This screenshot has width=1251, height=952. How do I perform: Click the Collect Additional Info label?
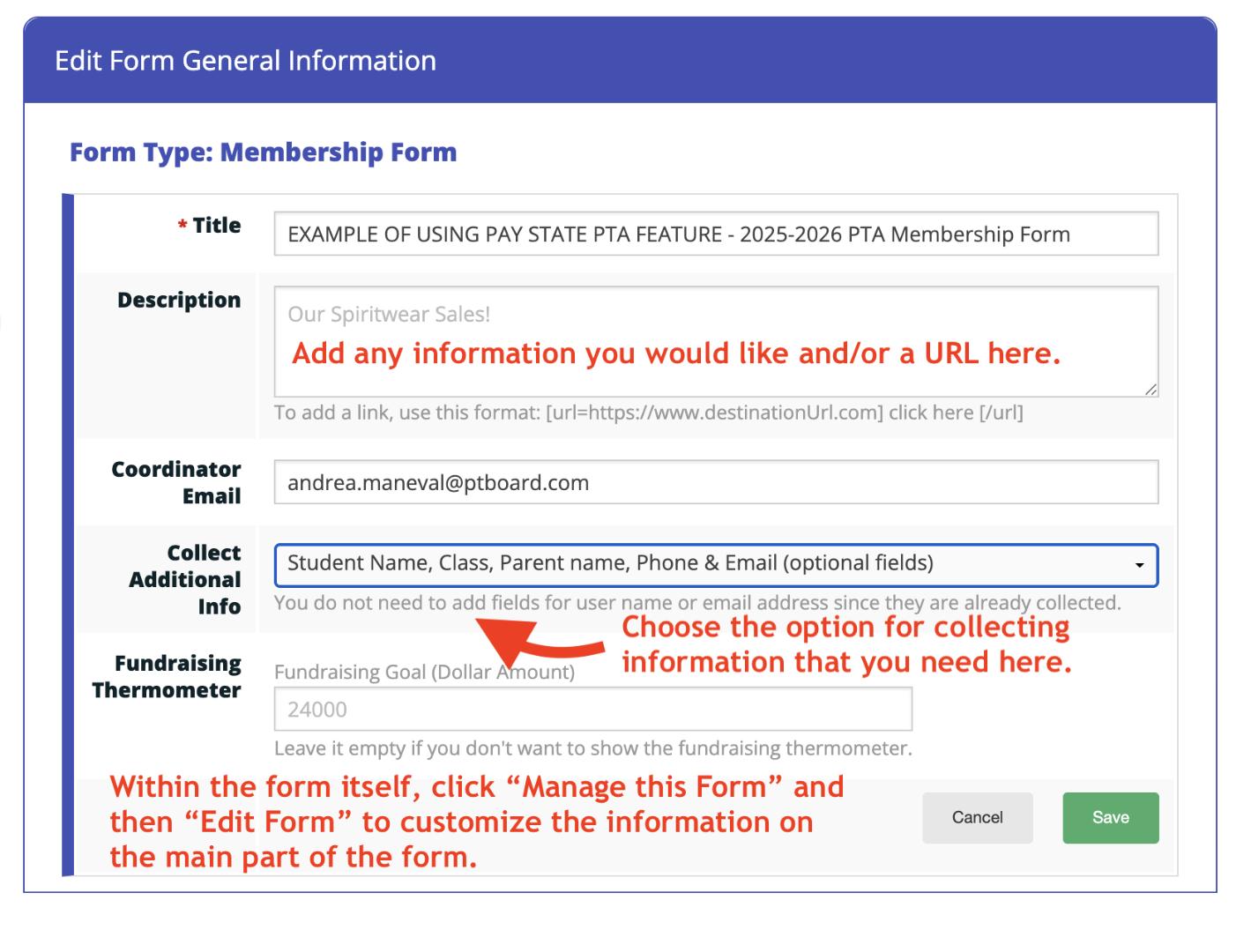coord(185,579)
